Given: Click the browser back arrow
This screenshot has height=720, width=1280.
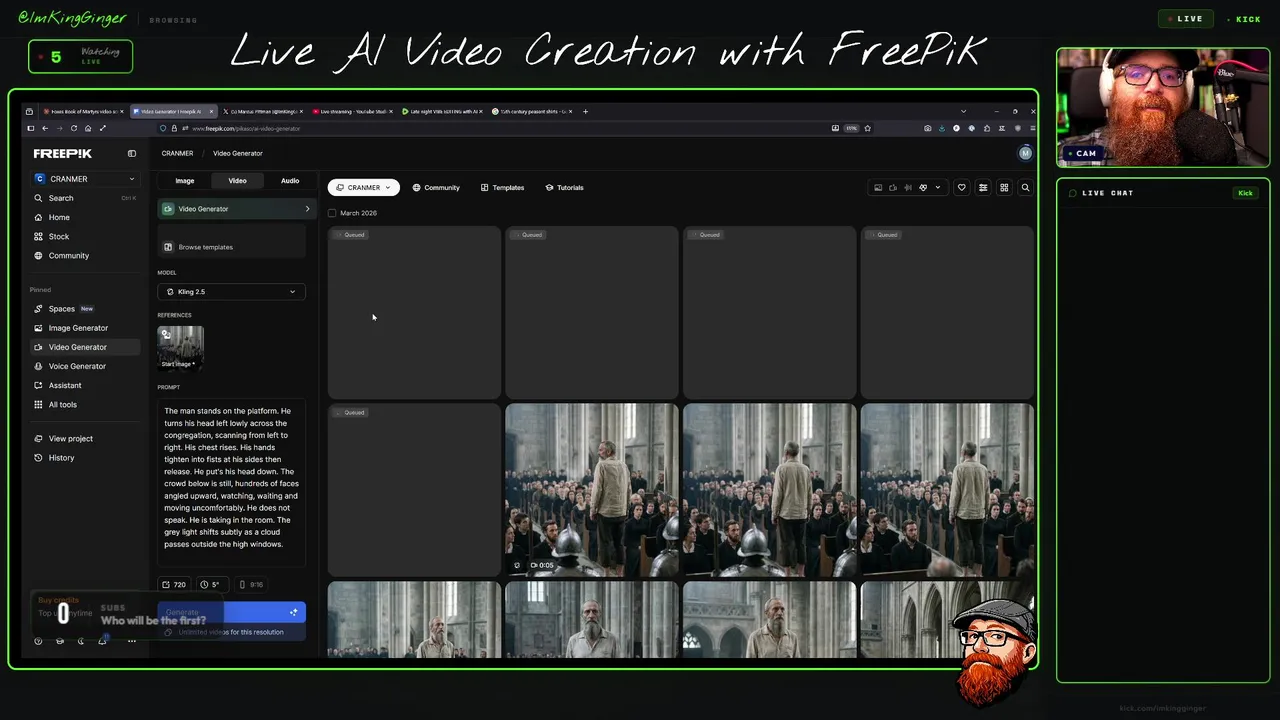Looking at the screenshot, I should click(44, 128).
